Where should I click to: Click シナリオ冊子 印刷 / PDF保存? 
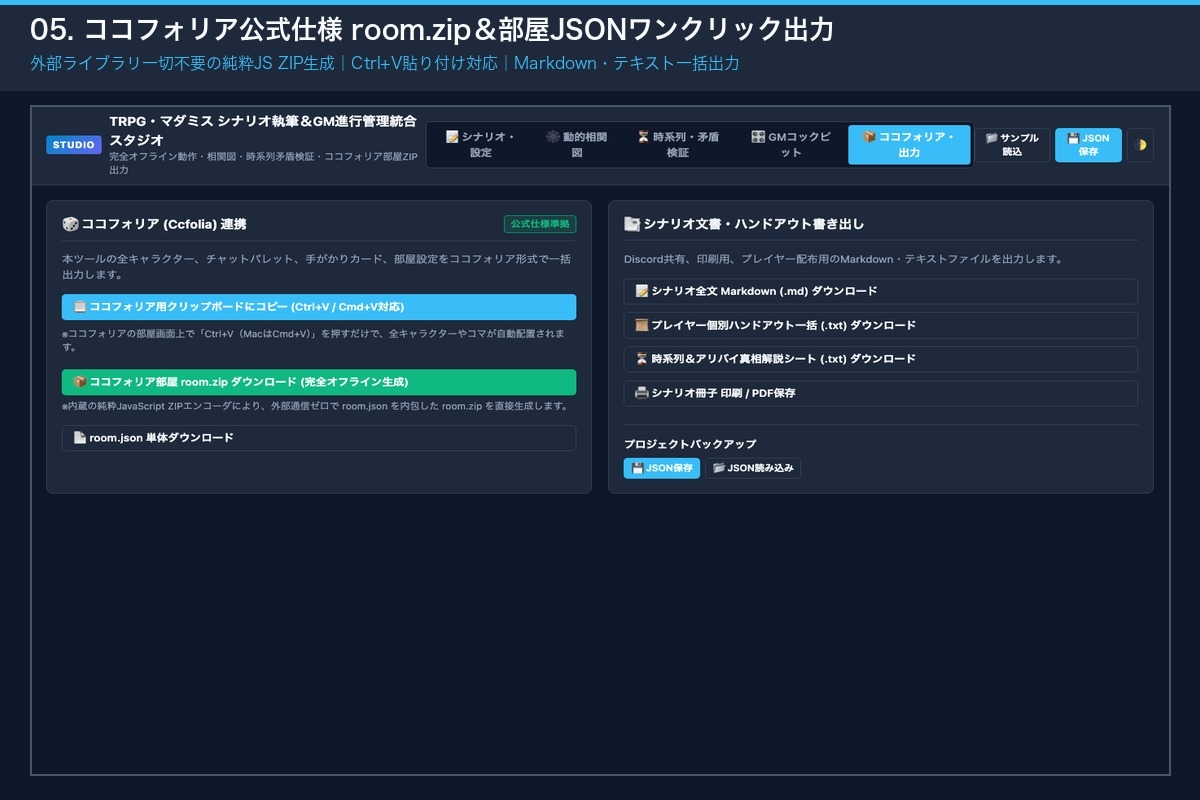pyautogui.click(x=880, y=393)
